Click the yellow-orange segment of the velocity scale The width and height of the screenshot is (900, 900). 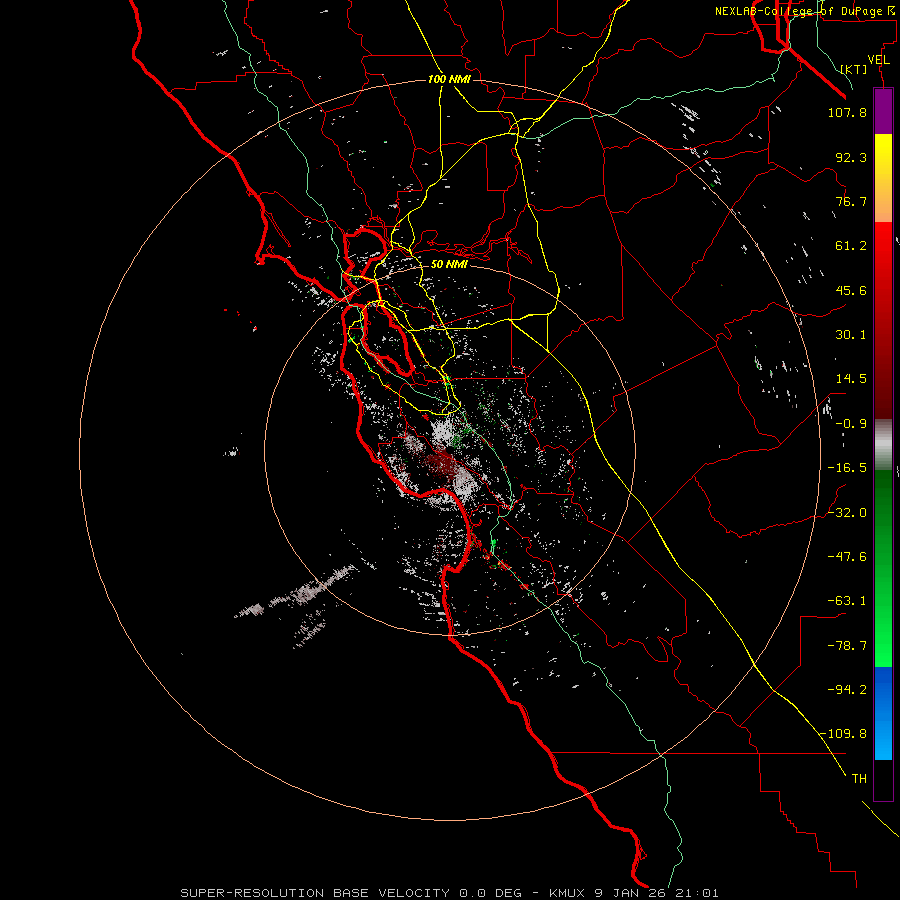[883, 178]
